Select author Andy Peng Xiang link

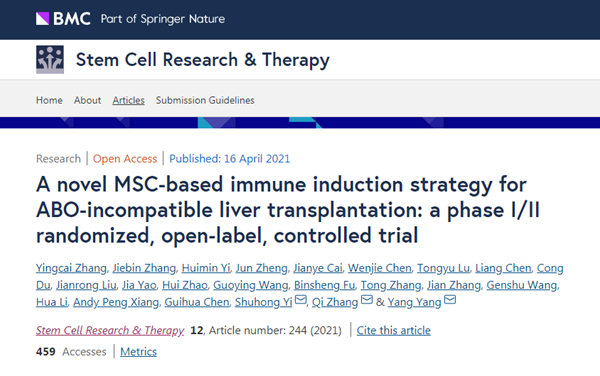(x=116, y=302)
